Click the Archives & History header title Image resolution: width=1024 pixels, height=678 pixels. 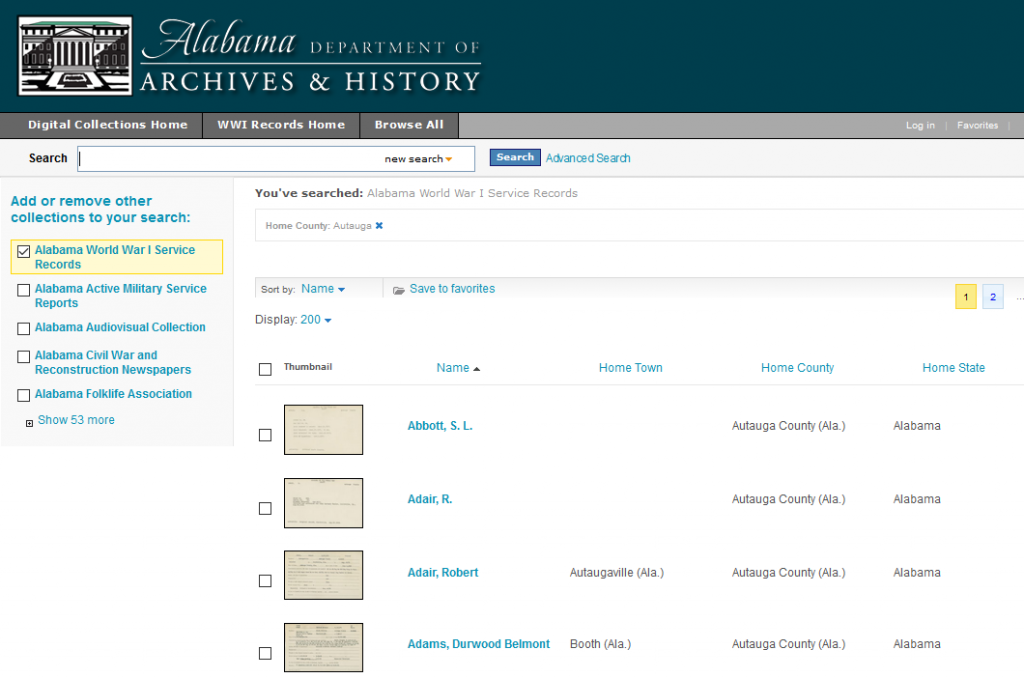click(x=311, y=82)
